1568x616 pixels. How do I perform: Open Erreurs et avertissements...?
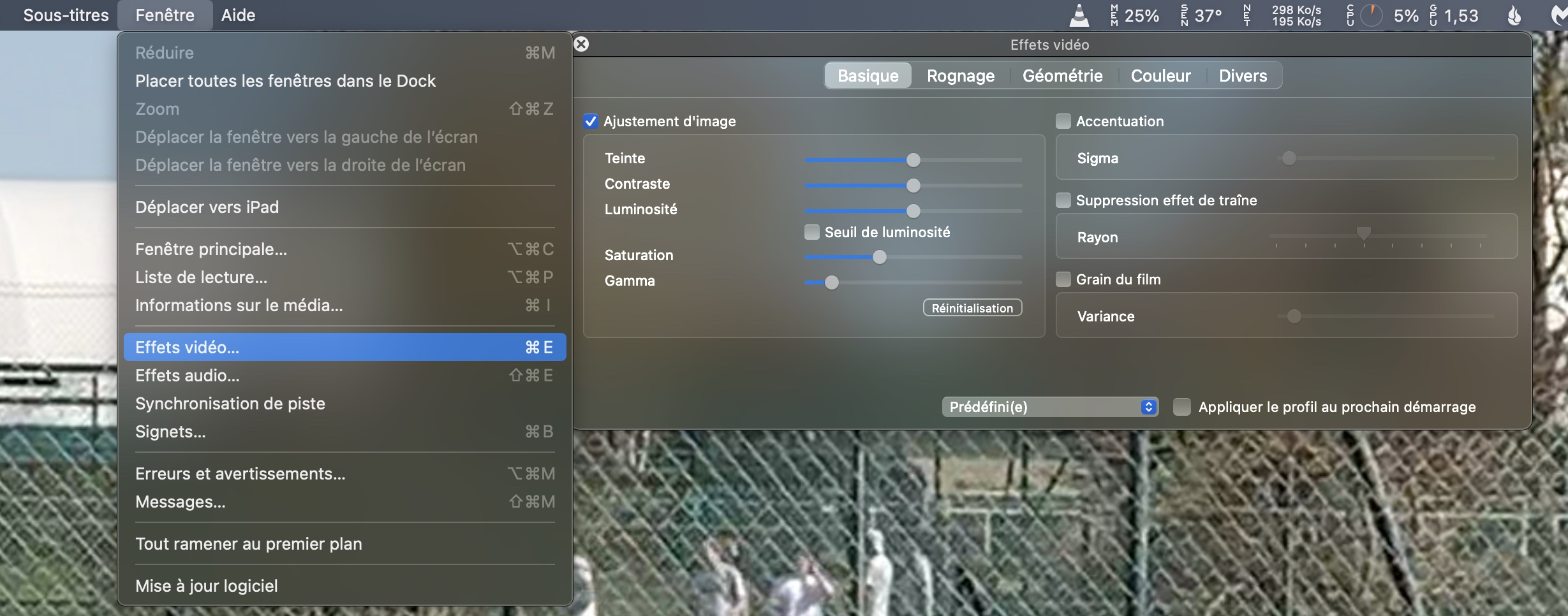pyautogui.click(x=345, y=474)
